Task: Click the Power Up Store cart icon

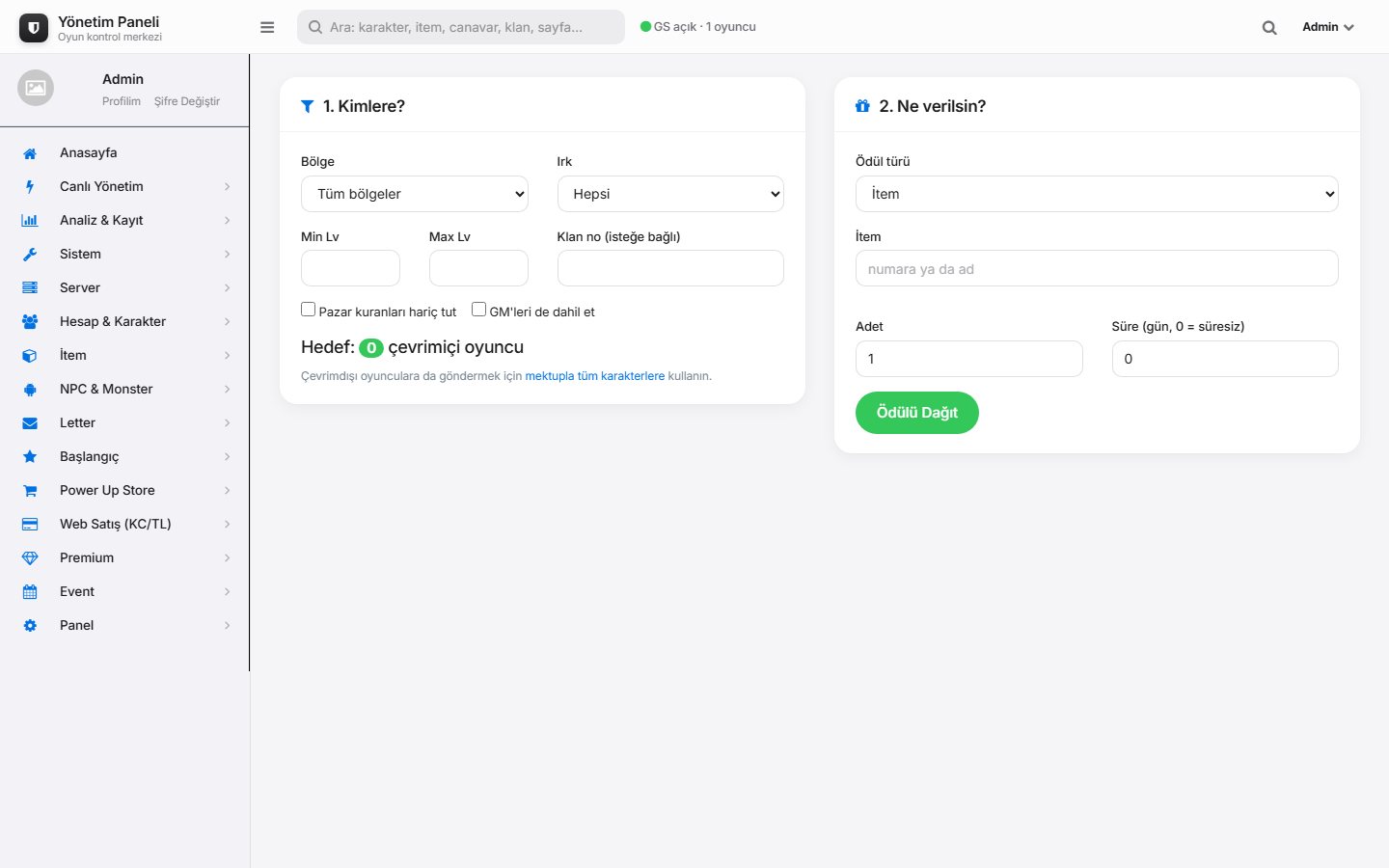Action: tap(30, 491)
